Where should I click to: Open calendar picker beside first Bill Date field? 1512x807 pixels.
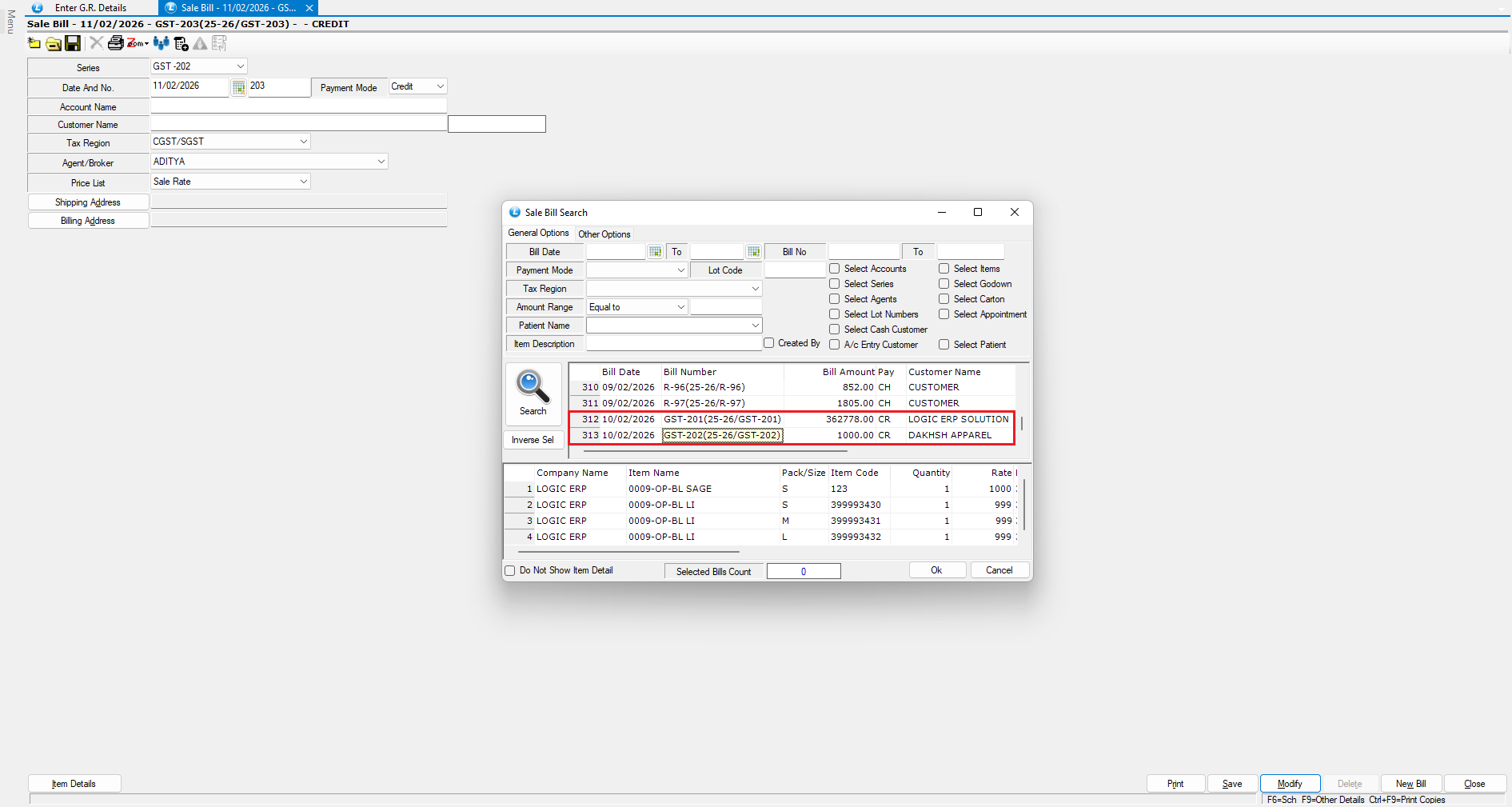click(x=656, y=252)
